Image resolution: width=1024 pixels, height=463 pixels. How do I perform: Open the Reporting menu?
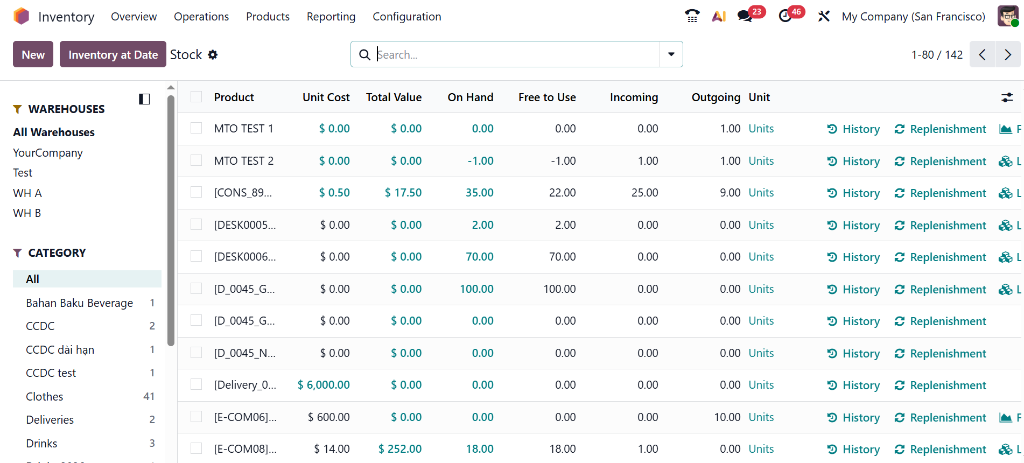(x=331, y=16)
